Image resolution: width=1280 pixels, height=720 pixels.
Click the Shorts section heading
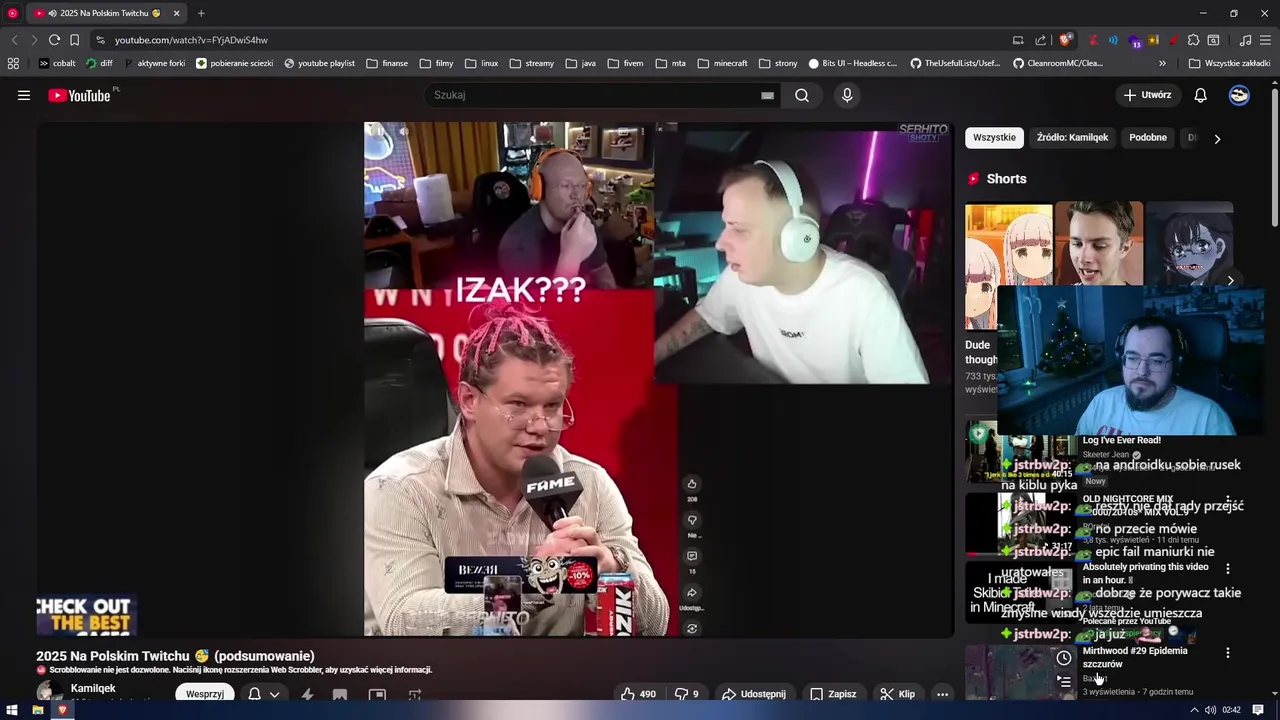click(x=1006, y=178)
